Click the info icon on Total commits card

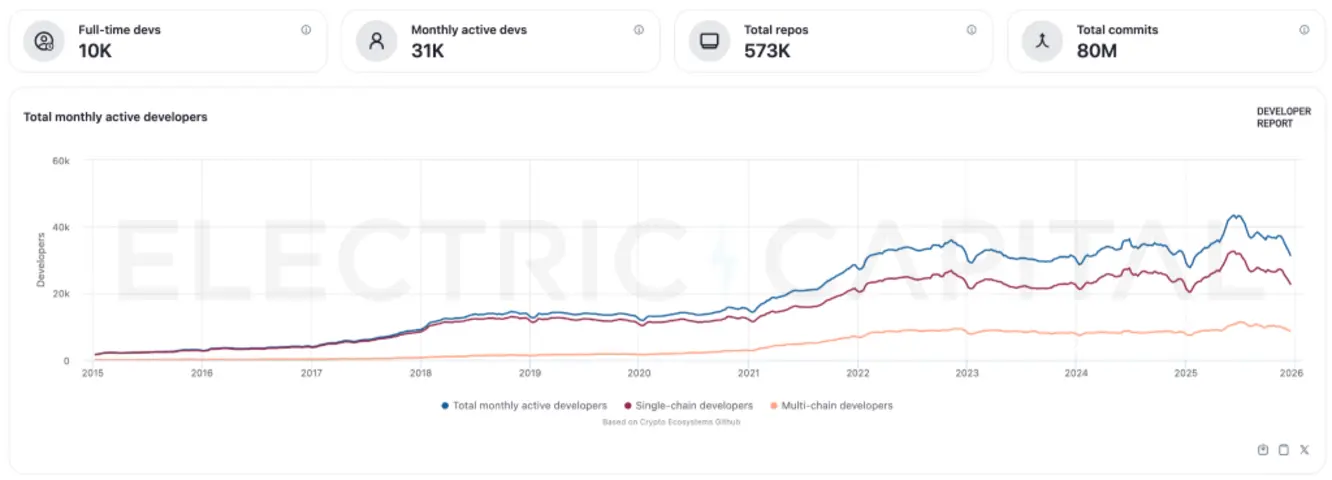pyautogui.click(x=1304, y=30)
